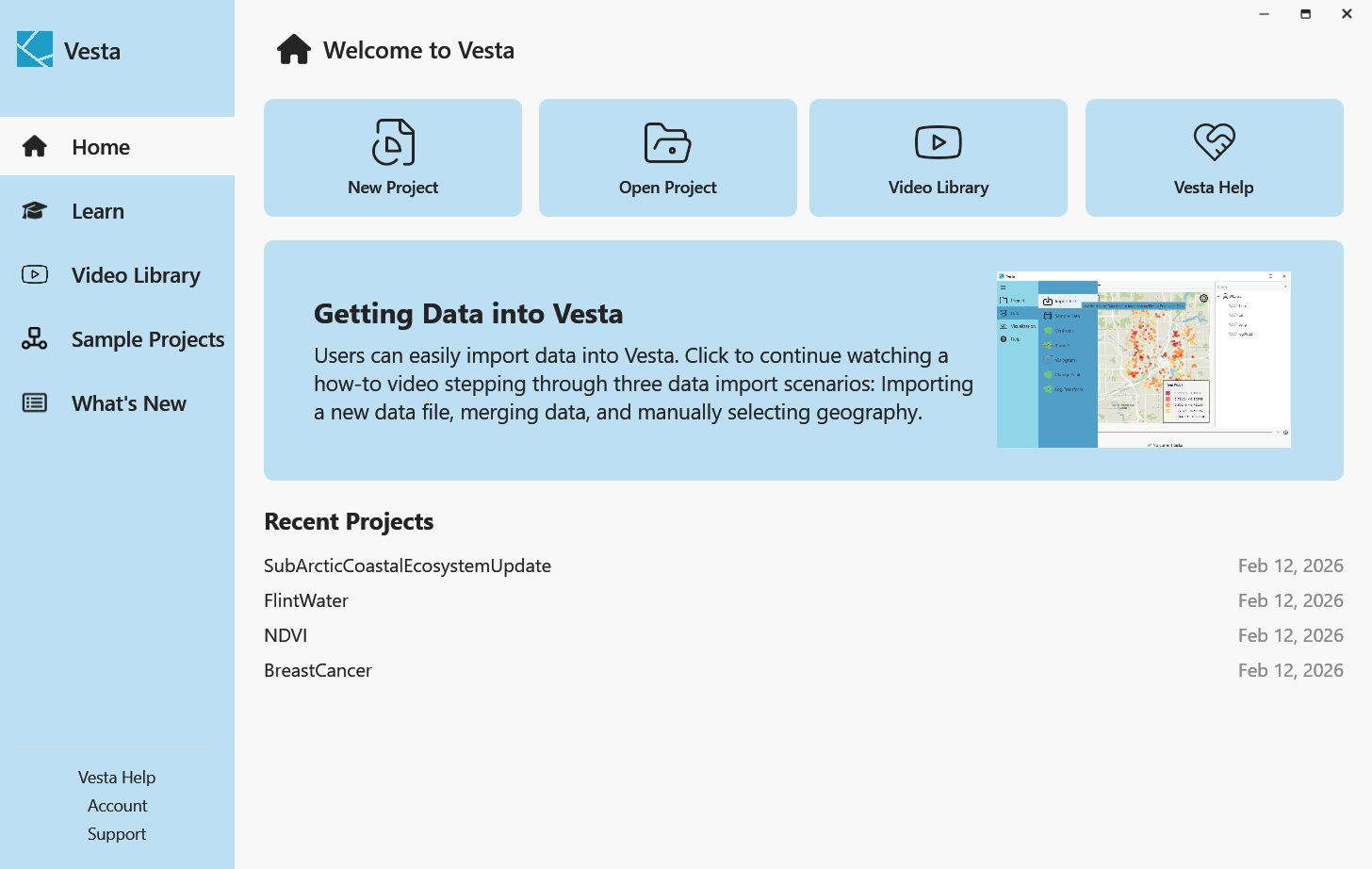Click the Support link at bottom left
This screenshot has height=869, width=1372.
[x=117, y=834]
